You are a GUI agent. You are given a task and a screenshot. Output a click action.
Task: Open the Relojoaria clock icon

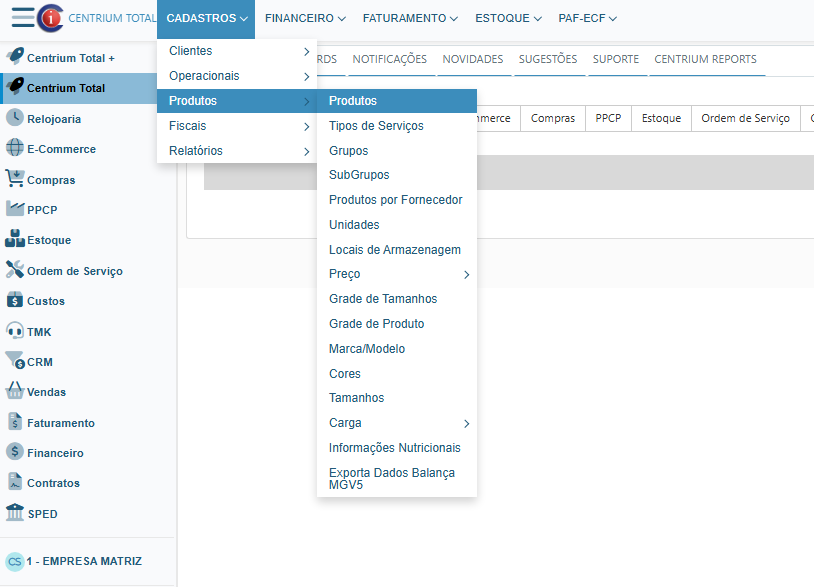(x=15, y=118)
